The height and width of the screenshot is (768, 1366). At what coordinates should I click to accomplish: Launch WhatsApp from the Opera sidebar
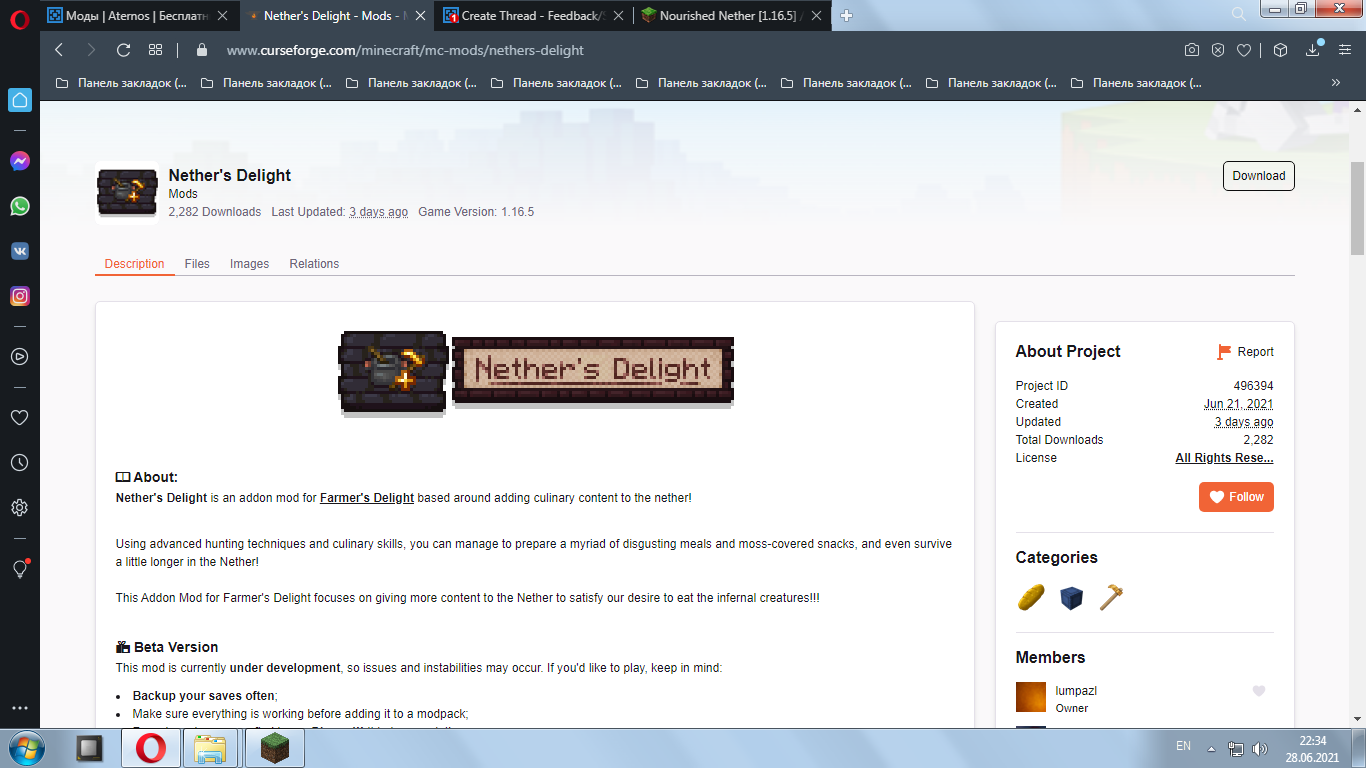(x=19, y=206)
